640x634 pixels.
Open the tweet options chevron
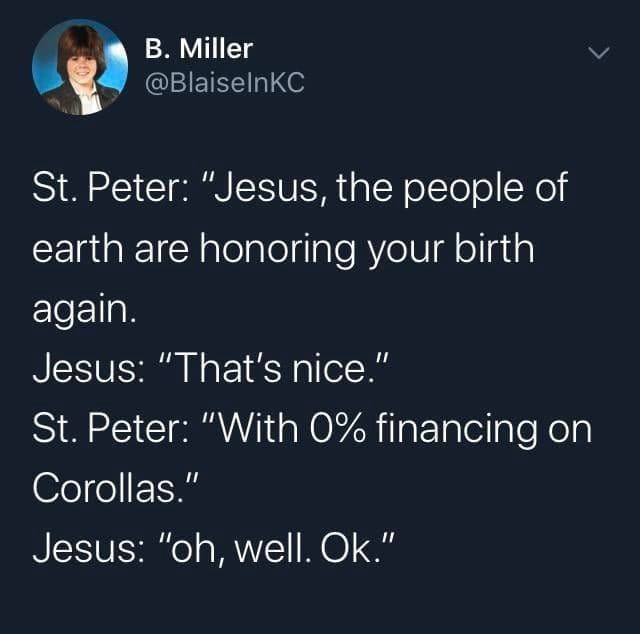tap(597, 52)
